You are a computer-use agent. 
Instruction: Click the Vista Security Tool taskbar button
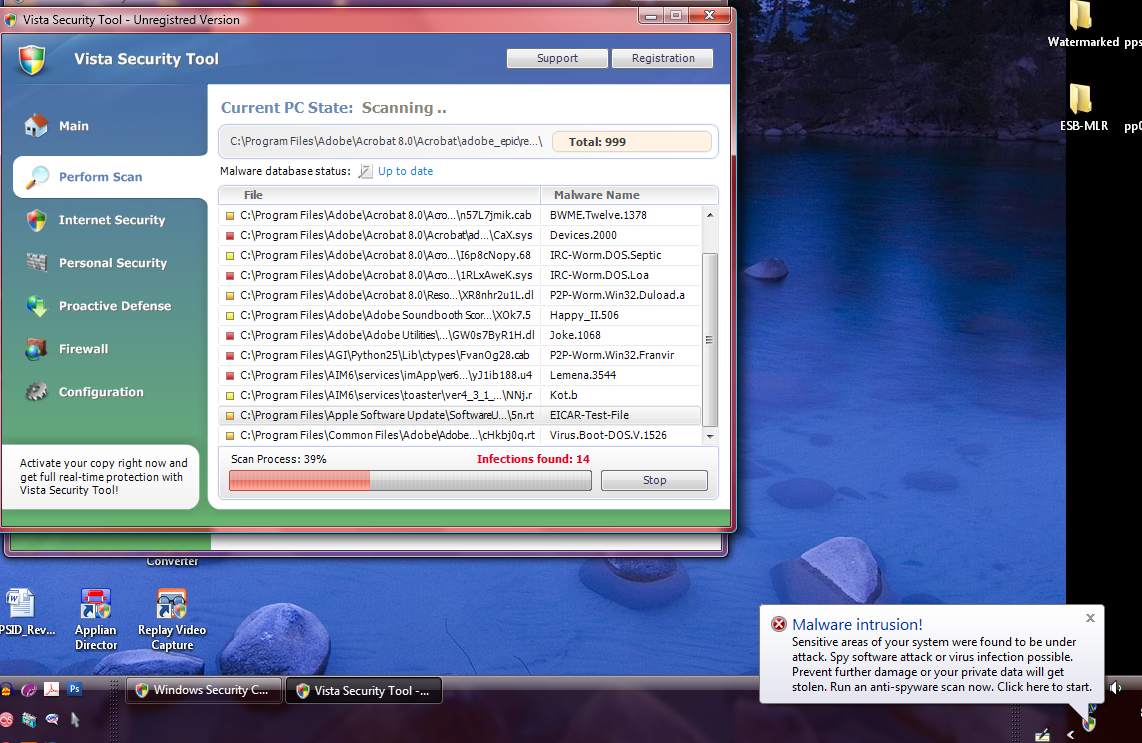click(363, 691)
